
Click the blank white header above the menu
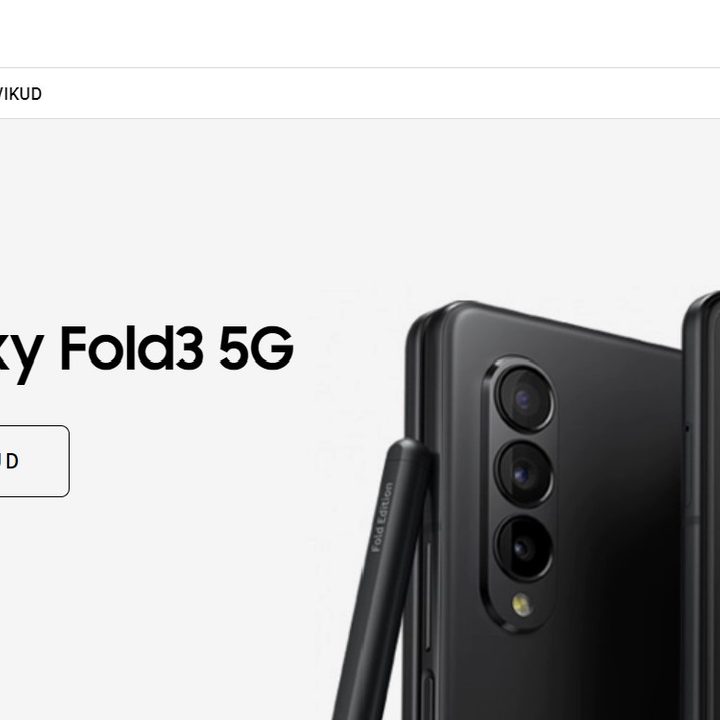[360, 34]
